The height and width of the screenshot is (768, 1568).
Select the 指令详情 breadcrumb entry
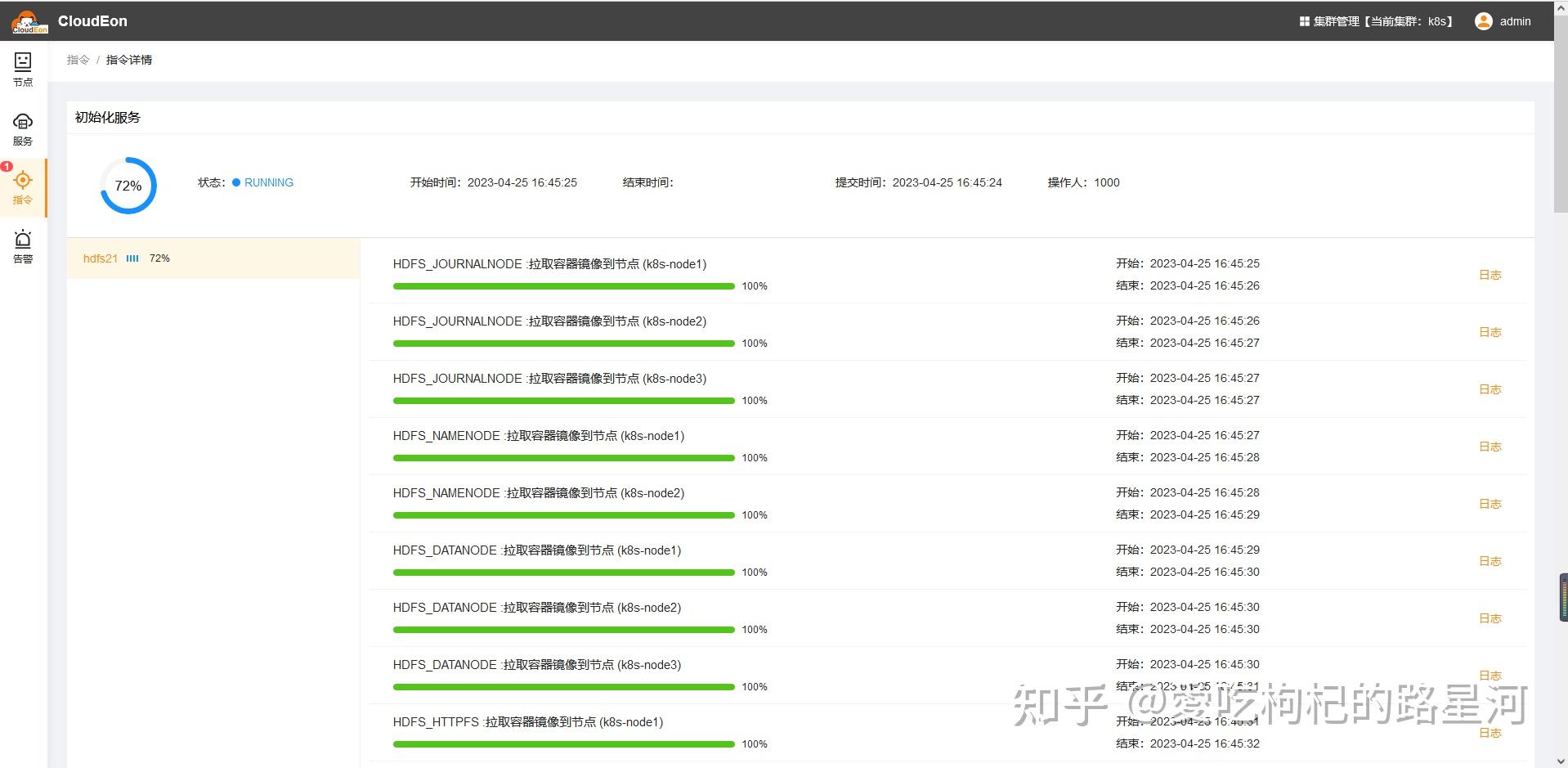coord(128,59)
